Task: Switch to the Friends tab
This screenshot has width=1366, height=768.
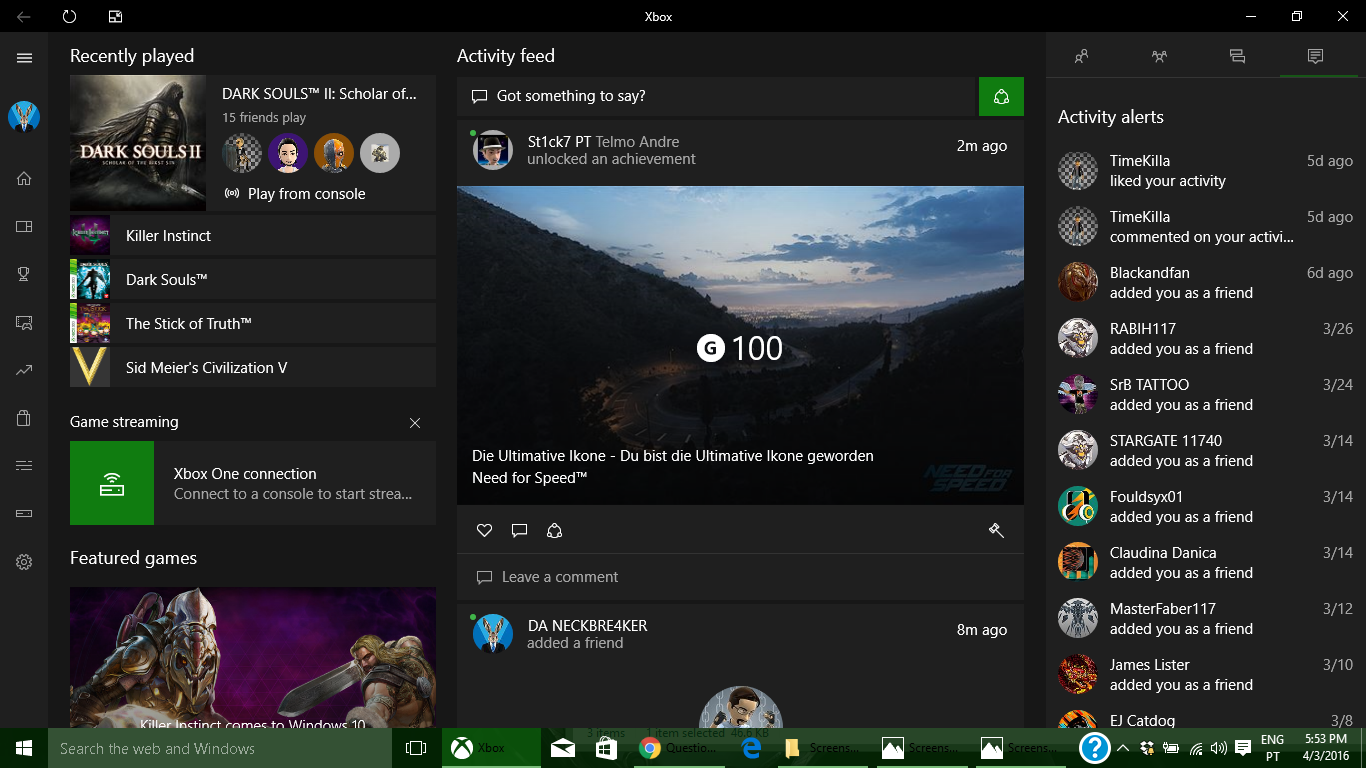Action: pos(1081,56)
